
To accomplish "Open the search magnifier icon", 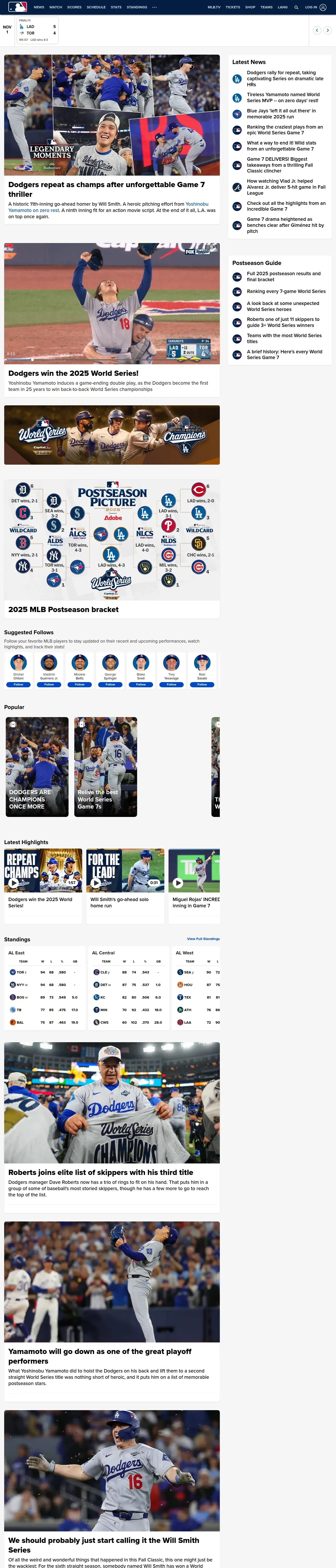I will coord(296,7).
